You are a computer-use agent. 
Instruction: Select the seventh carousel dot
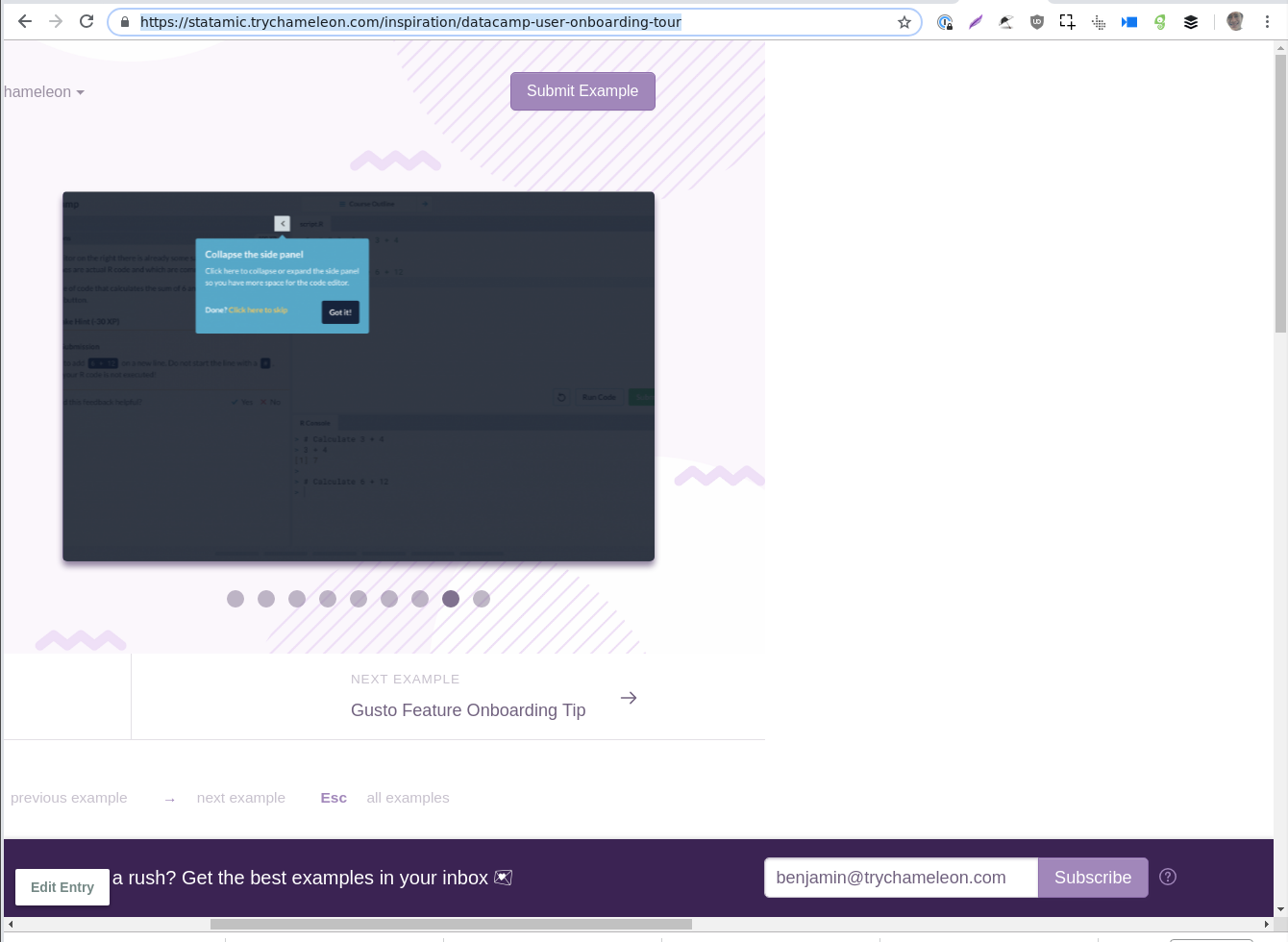click(x=420, y=599)
